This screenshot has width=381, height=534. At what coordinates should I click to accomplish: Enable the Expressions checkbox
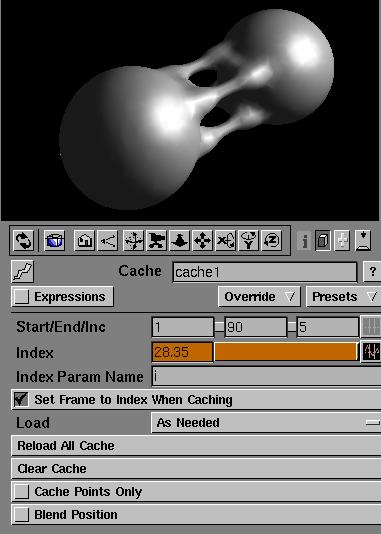(21, 297)
